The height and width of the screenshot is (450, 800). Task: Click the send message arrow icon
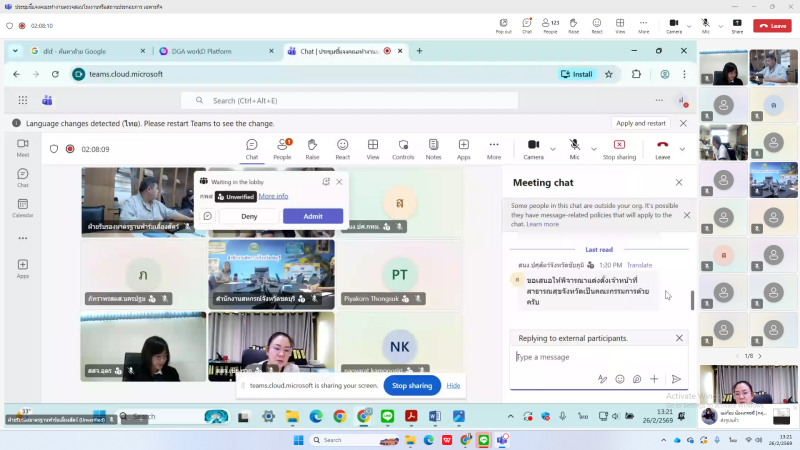676,379
